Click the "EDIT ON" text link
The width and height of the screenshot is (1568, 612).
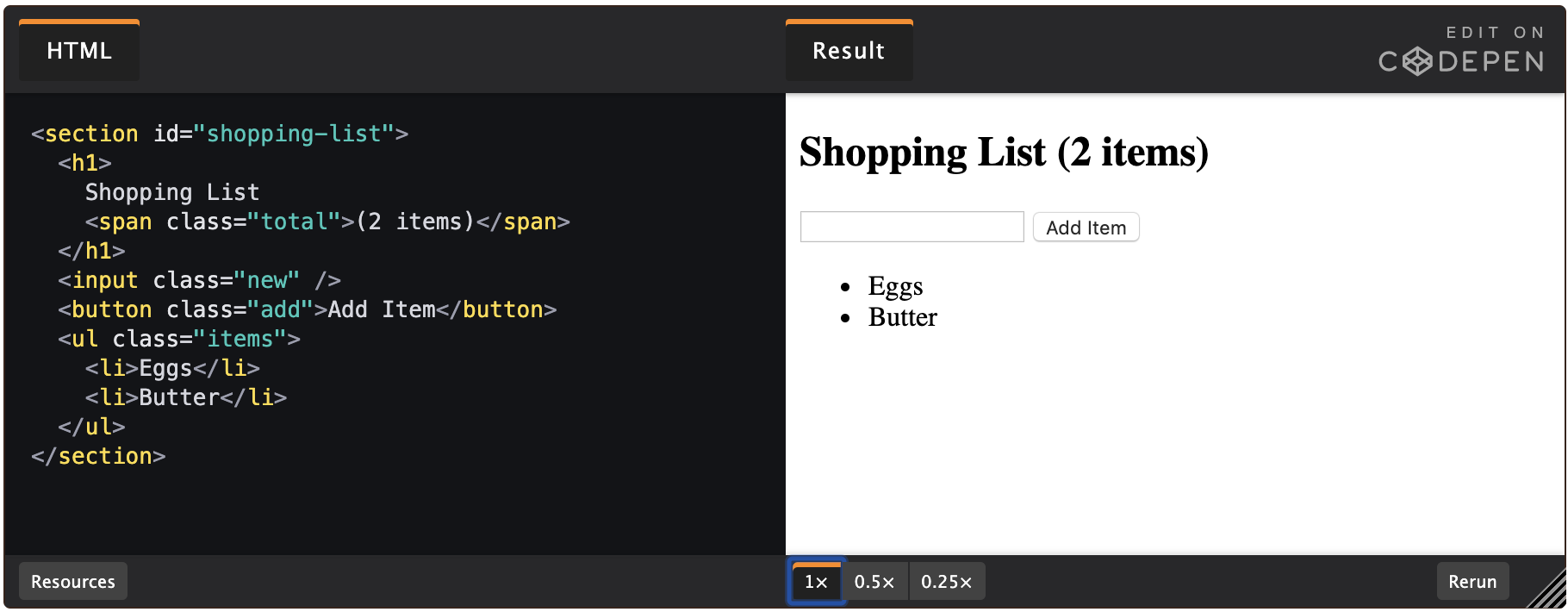tap(1494, 33)
